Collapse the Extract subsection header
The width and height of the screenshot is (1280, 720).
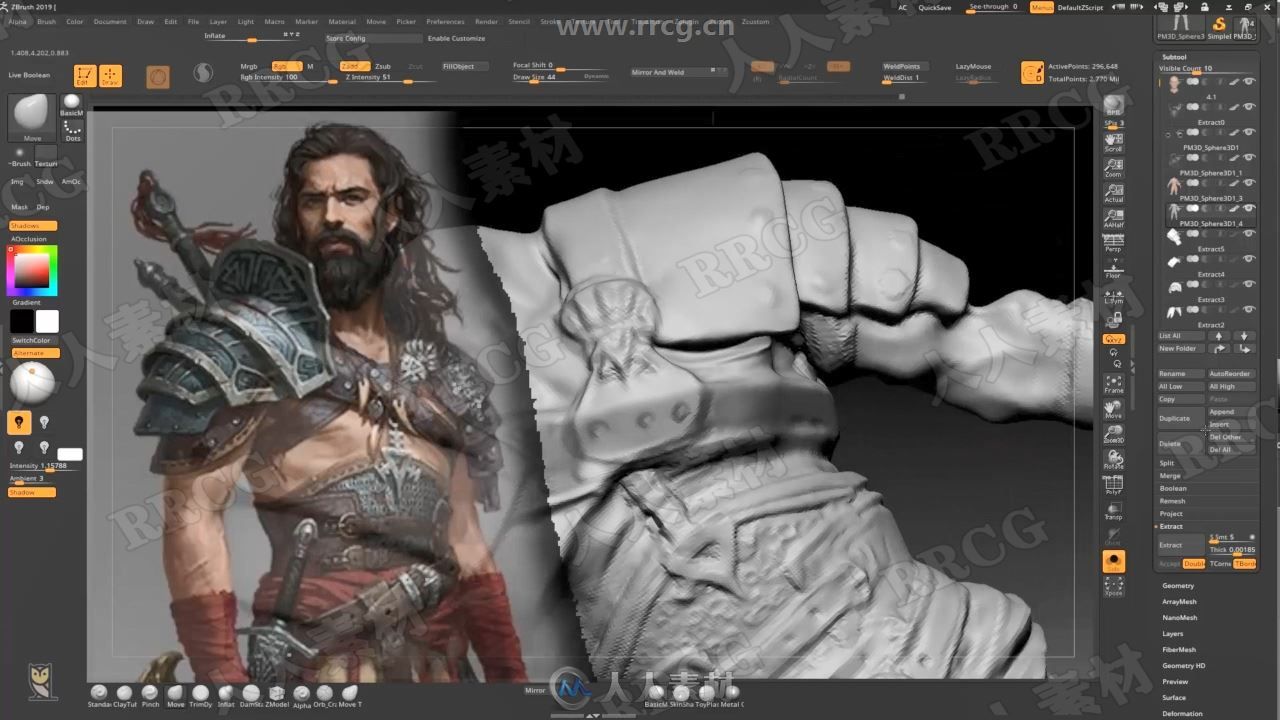(x=1171, y=526)
